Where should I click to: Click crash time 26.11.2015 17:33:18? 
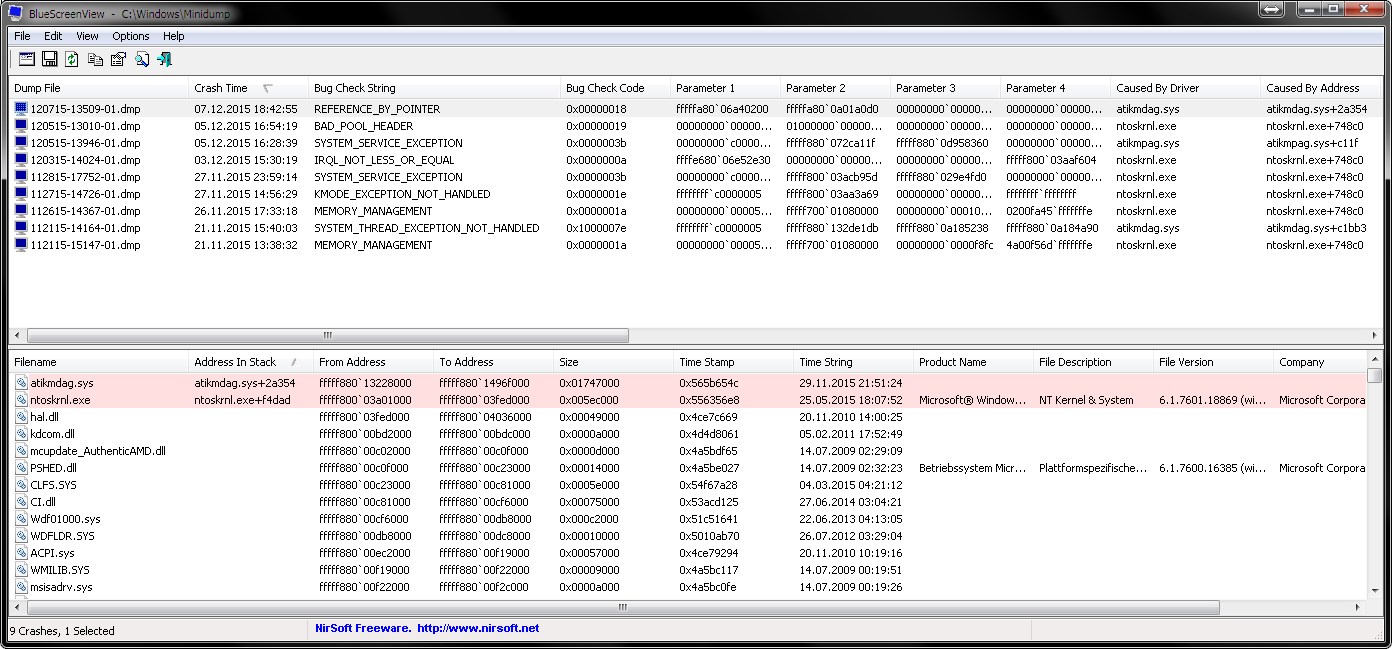point(246,211)
